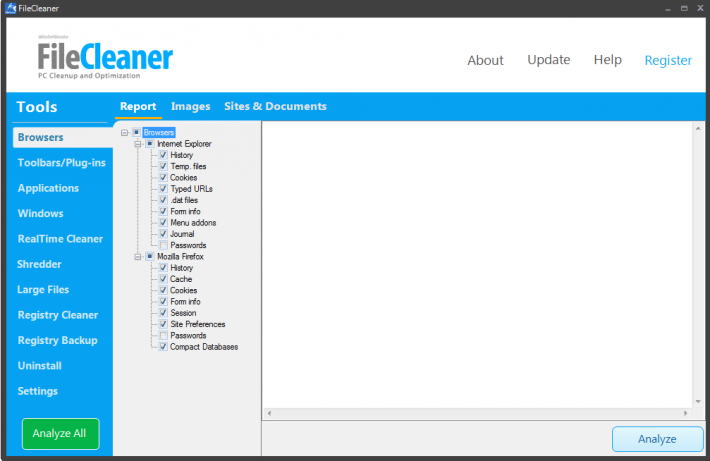Click the Register link
Viewport: 710px width, 461px height.
(668, 60)
